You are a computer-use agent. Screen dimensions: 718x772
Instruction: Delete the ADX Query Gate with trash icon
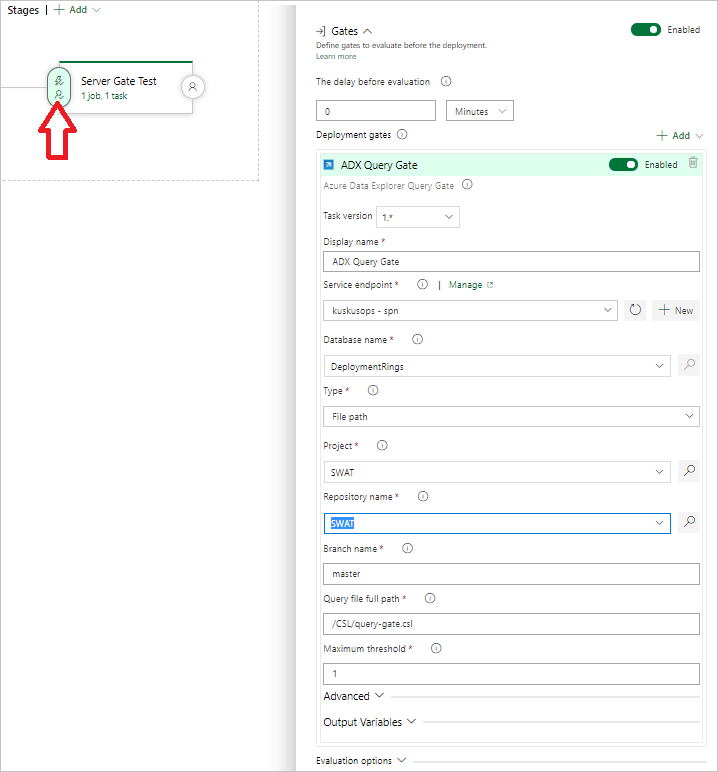693,163
